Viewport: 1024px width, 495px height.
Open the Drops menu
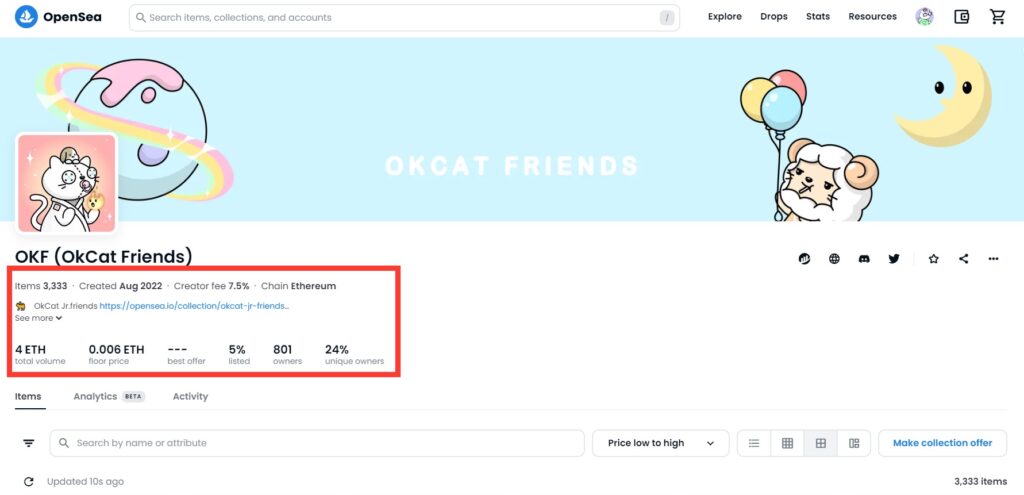774,17
